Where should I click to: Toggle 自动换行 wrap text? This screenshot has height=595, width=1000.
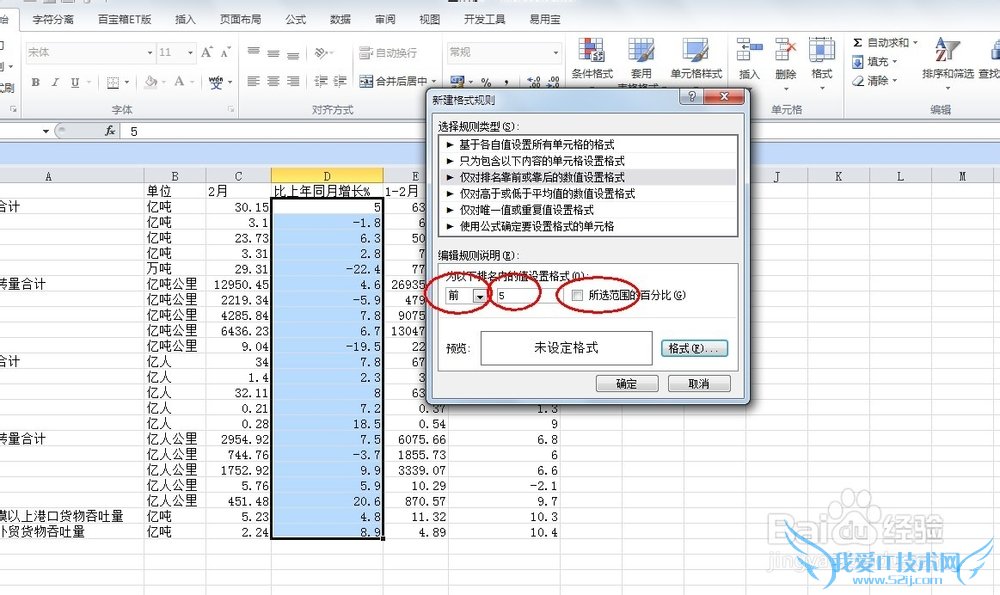(x=388, y=52)
